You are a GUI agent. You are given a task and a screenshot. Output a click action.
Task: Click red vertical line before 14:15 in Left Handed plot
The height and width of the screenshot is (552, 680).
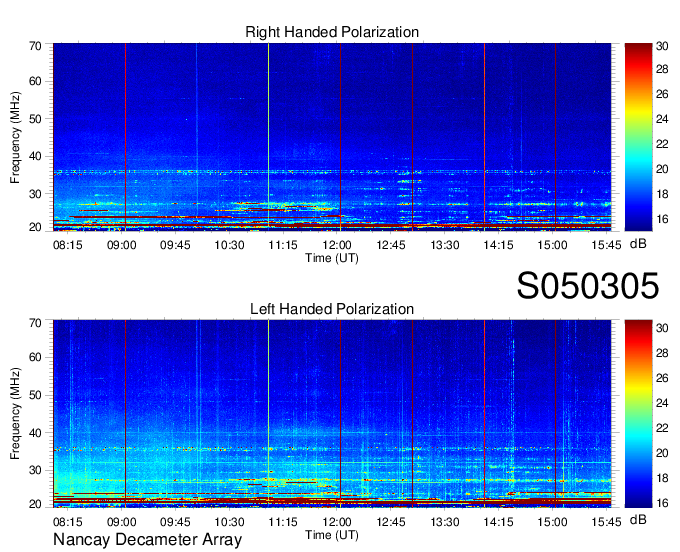pyautogui.click(x=484, y=414)
